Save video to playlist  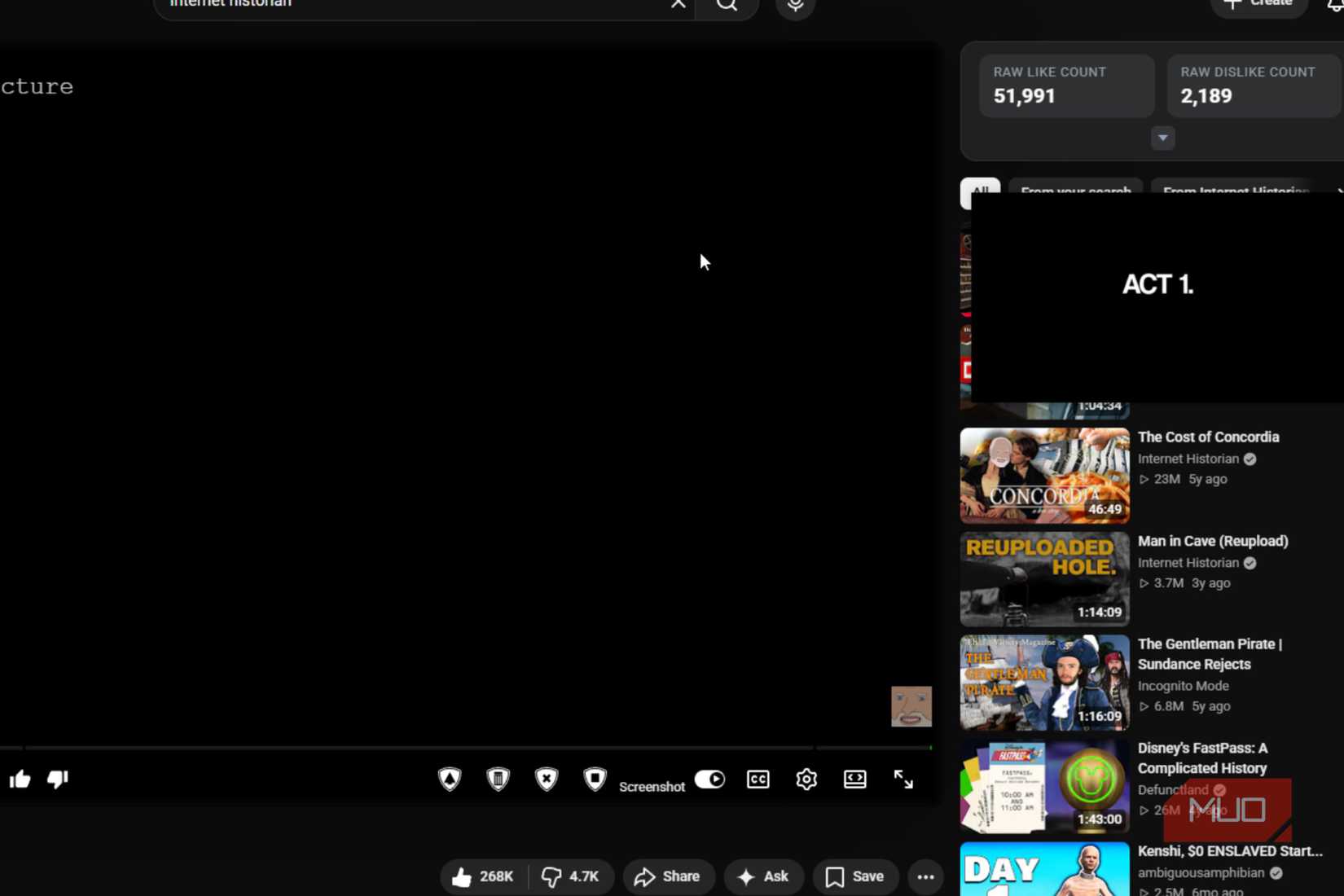pos(855,876)
